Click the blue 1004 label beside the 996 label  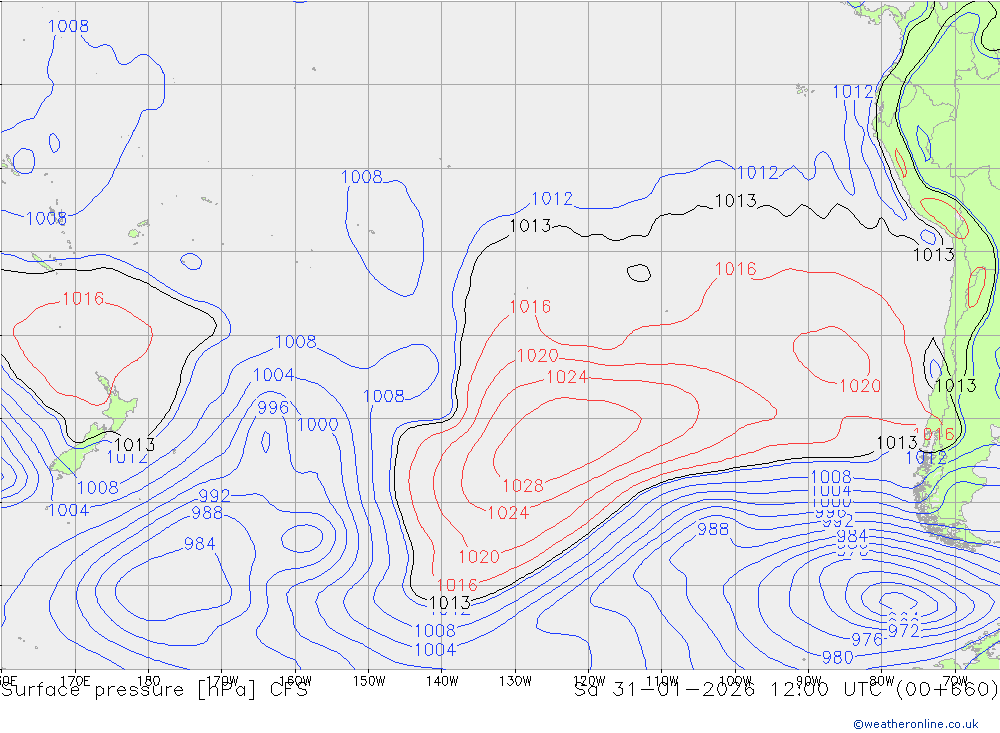pos(274,375)
